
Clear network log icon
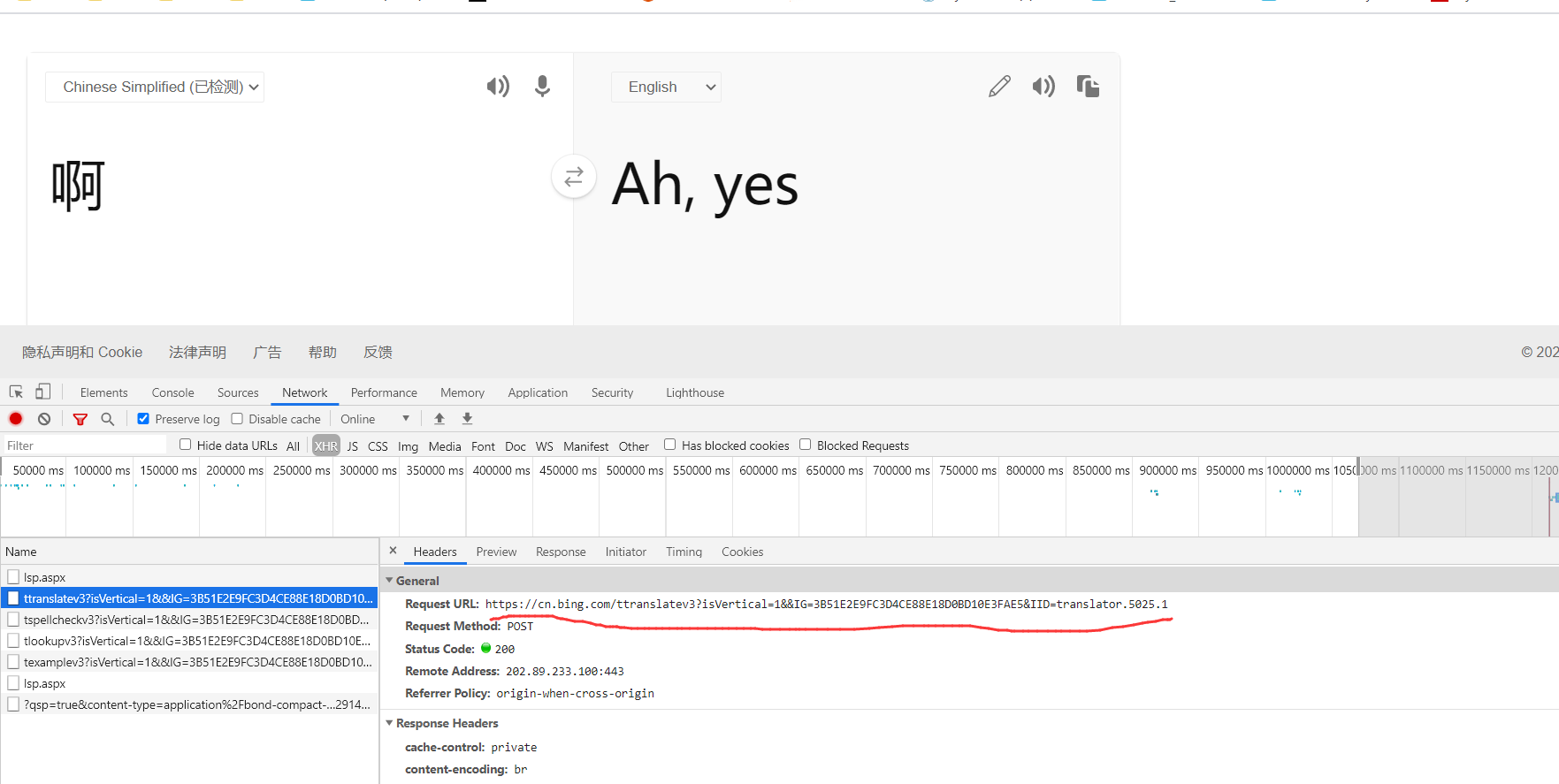tap(44, 419)
